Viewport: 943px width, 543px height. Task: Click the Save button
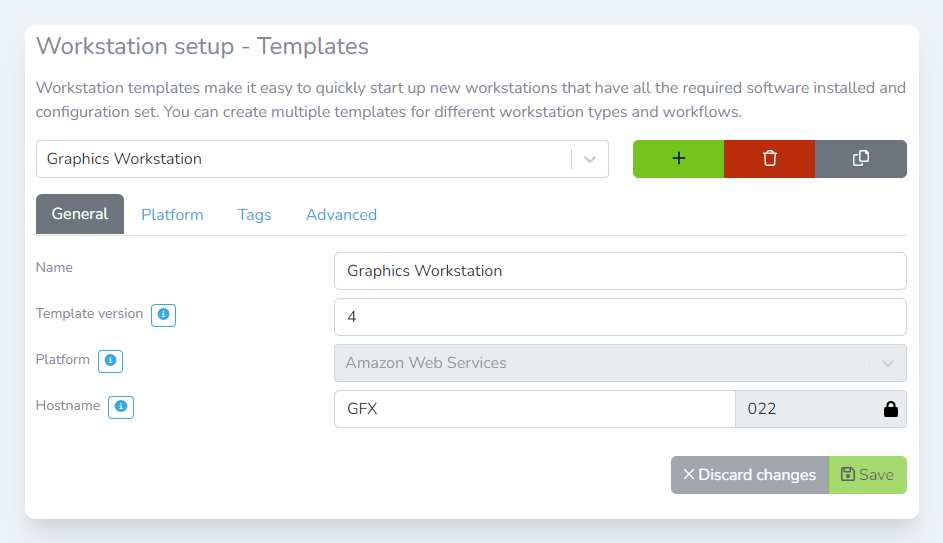[x=867, y=475]
